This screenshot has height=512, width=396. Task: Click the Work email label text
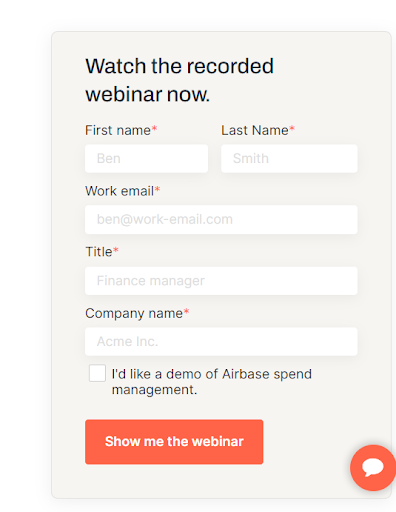120,191
